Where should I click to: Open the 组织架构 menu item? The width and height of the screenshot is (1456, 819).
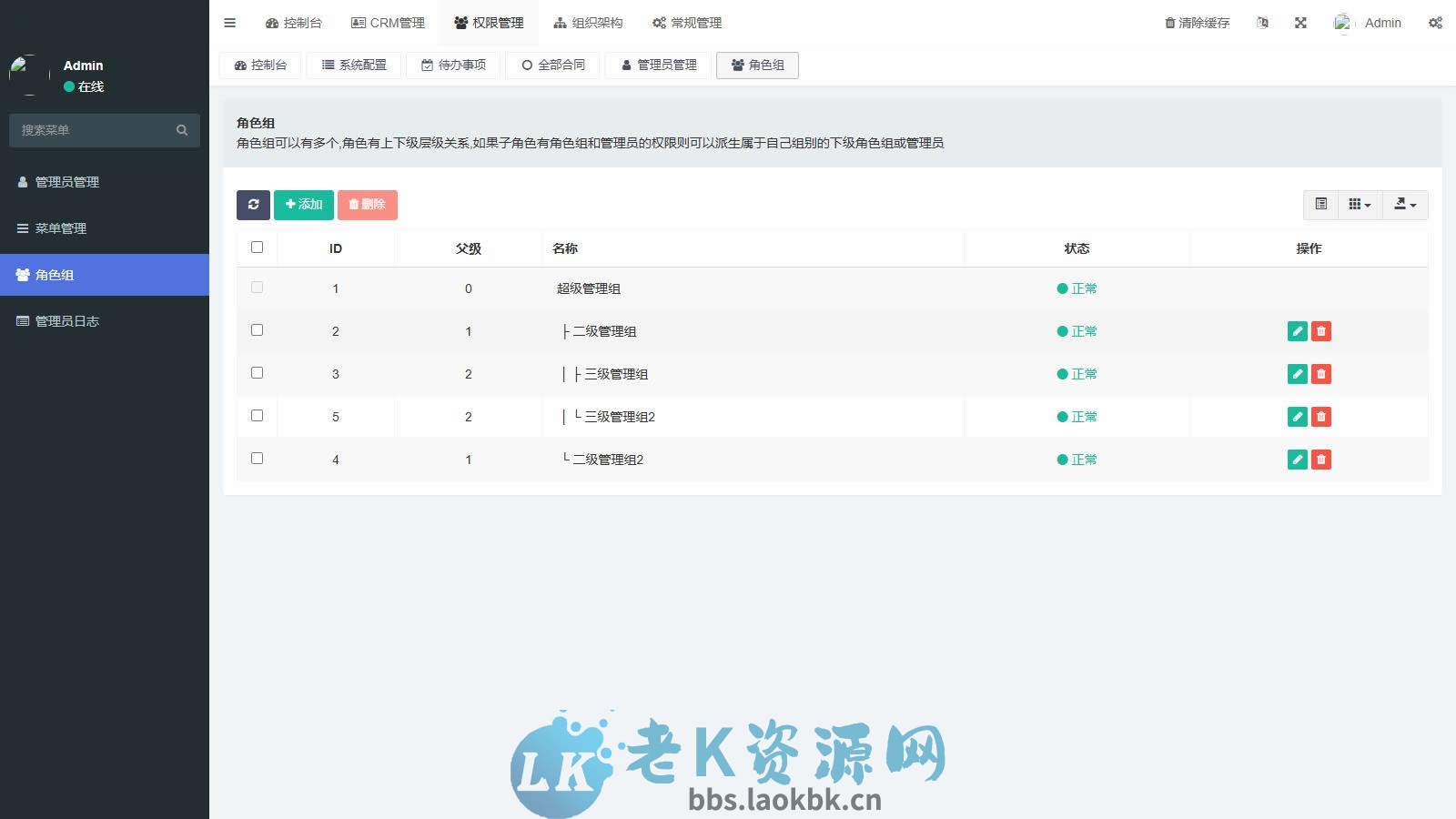pos(589,22)
